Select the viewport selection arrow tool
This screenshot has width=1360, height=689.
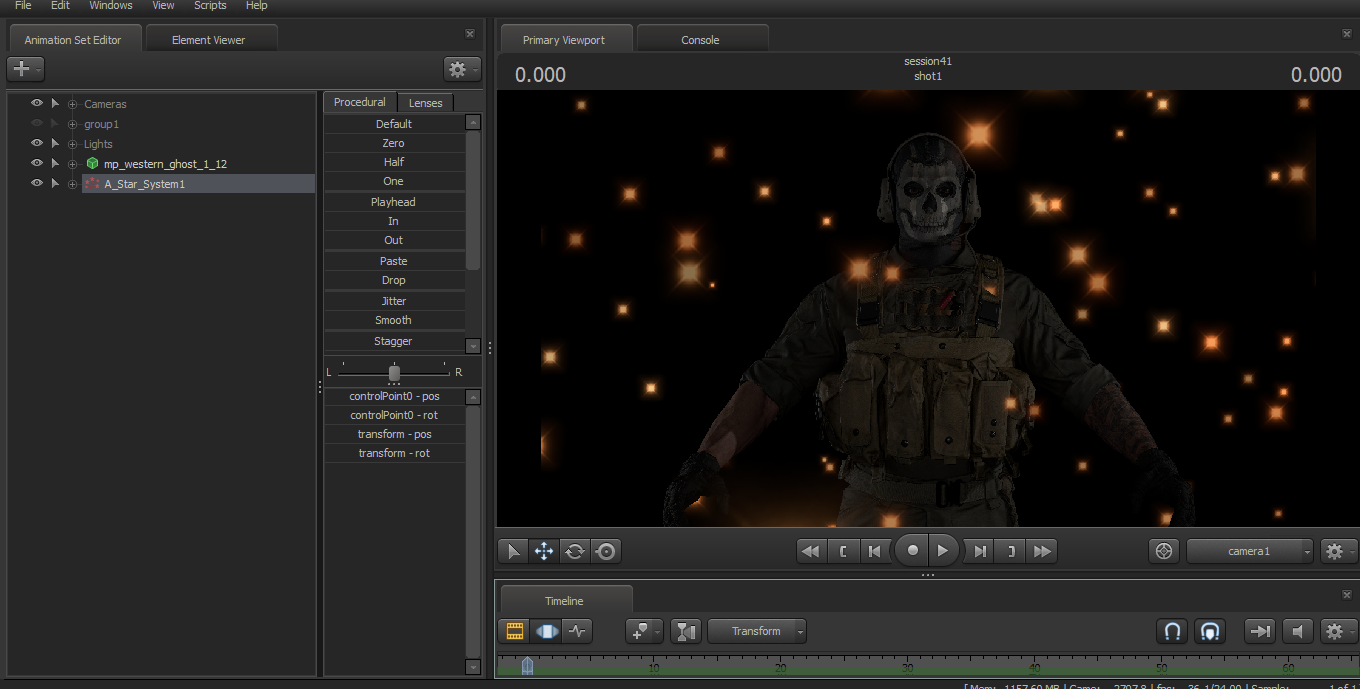coord(514,551)
